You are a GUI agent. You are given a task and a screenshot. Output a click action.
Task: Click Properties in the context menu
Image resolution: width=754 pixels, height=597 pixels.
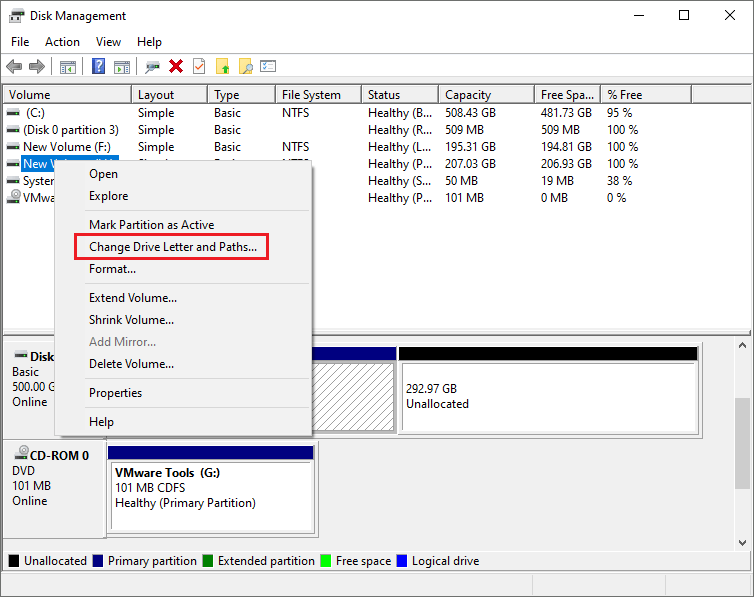115,393
